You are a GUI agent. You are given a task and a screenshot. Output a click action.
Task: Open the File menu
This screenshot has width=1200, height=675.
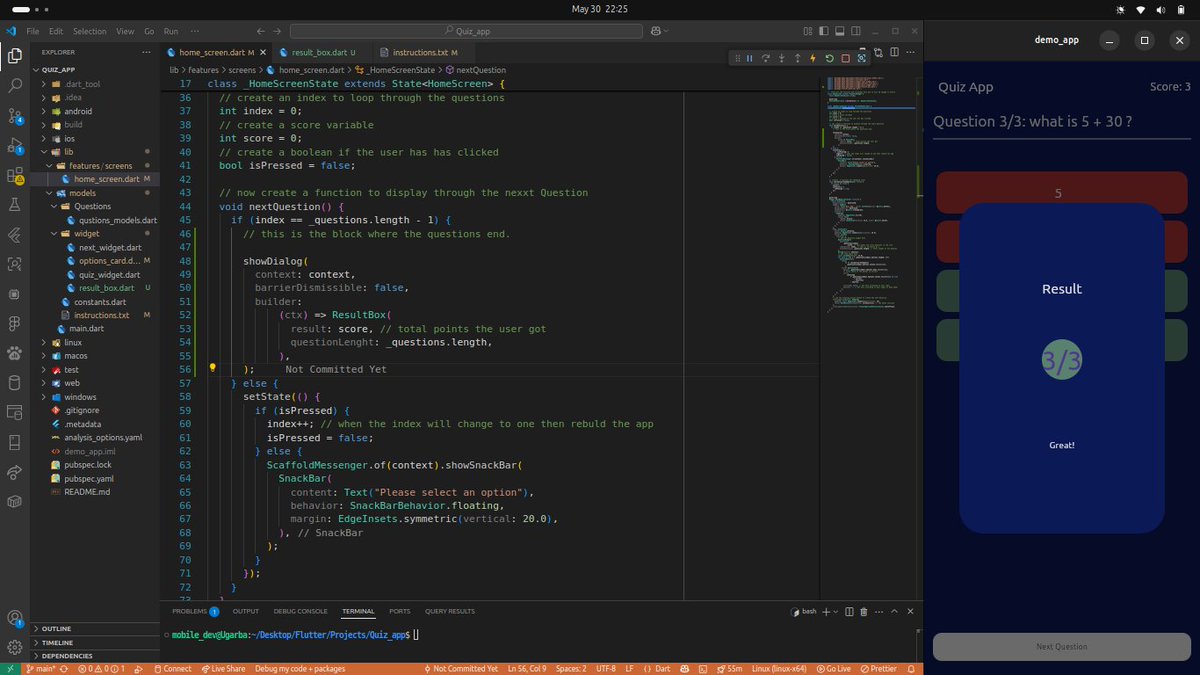point(33,32)
